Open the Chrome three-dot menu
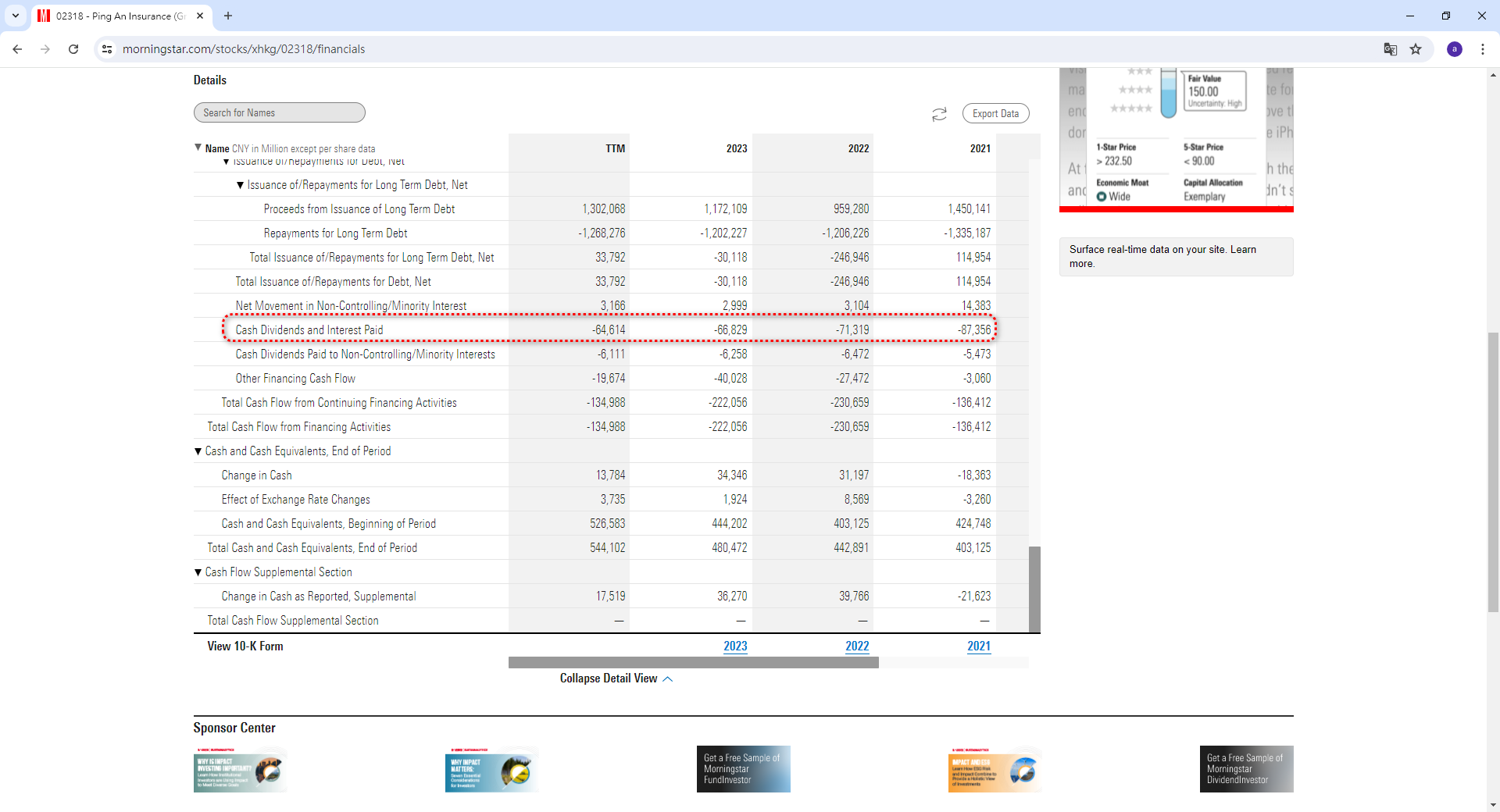1500x812 pixels. (x=1483, y=49)
